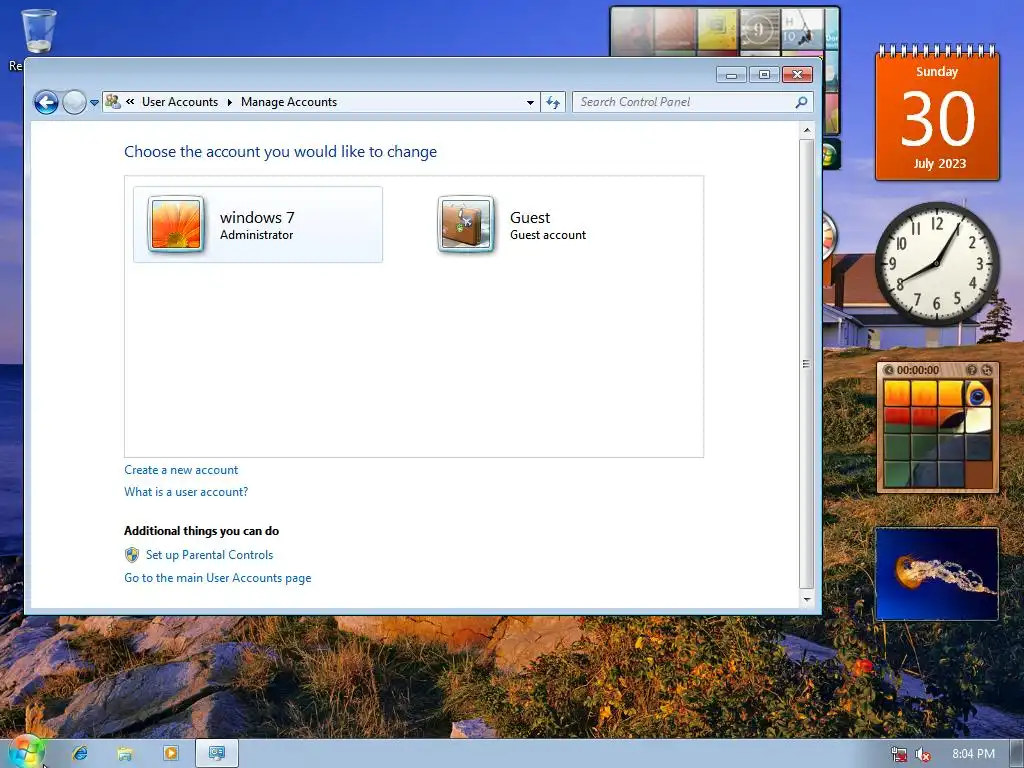Click the picture puzzle pause icon

pyautogui.click(x=888, y=370)
